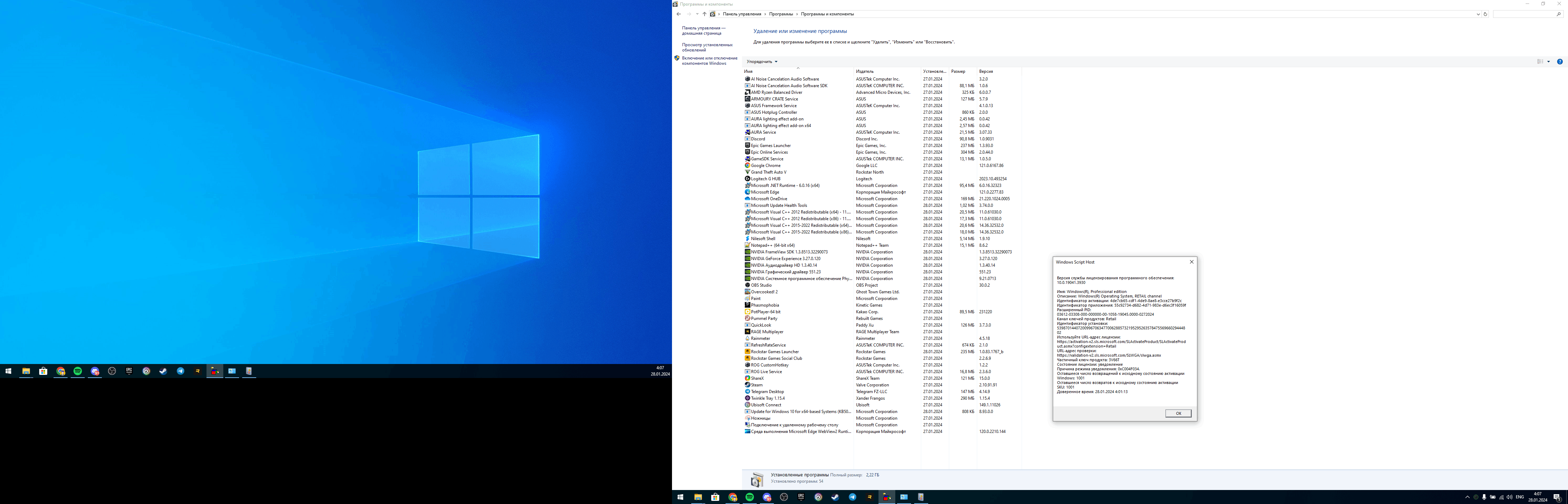
Task: Open Spotify on the taskbar with system tray
Action: tap(749, 497)
